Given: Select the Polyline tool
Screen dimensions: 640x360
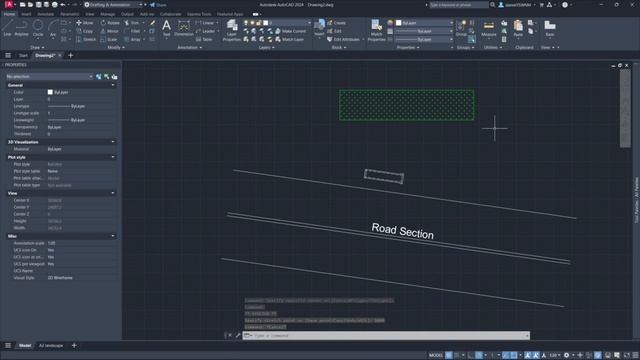Looking at the screenshot, I should pyautogui.click(x=22, y=28).
